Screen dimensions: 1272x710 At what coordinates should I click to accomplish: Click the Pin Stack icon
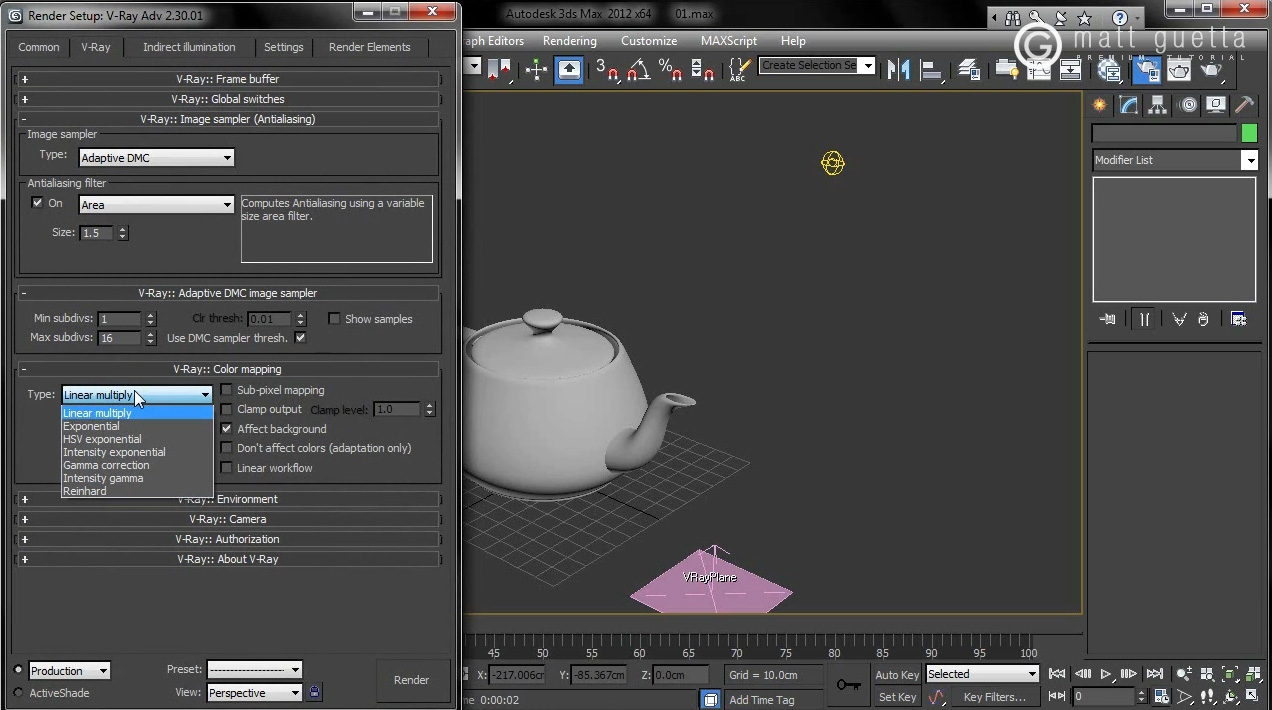[x=1108, y=319]
